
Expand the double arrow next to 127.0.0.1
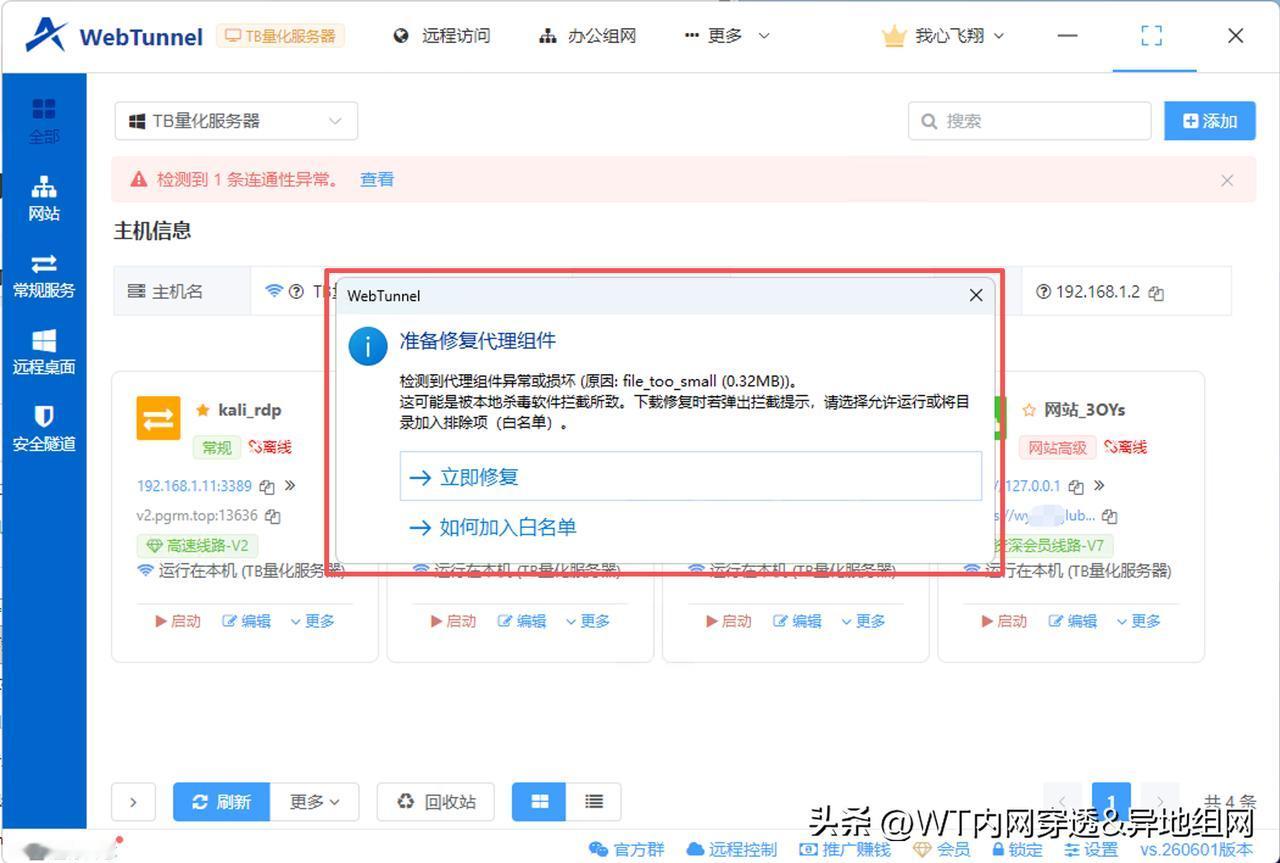1099,486
